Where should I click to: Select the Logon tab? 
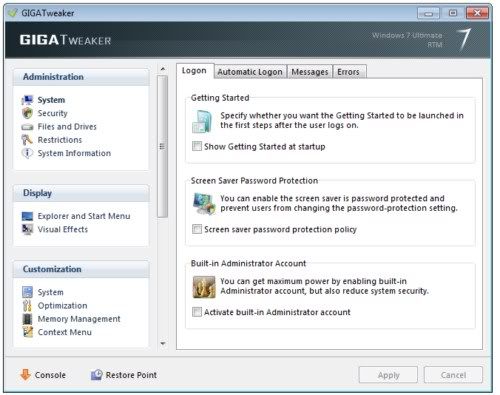pyautogui.click(x=194, y=71)
